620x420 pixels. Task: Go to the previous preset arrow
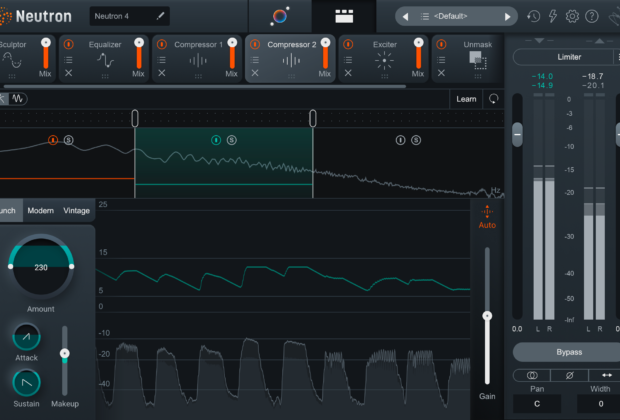click(x=405, y=17)
